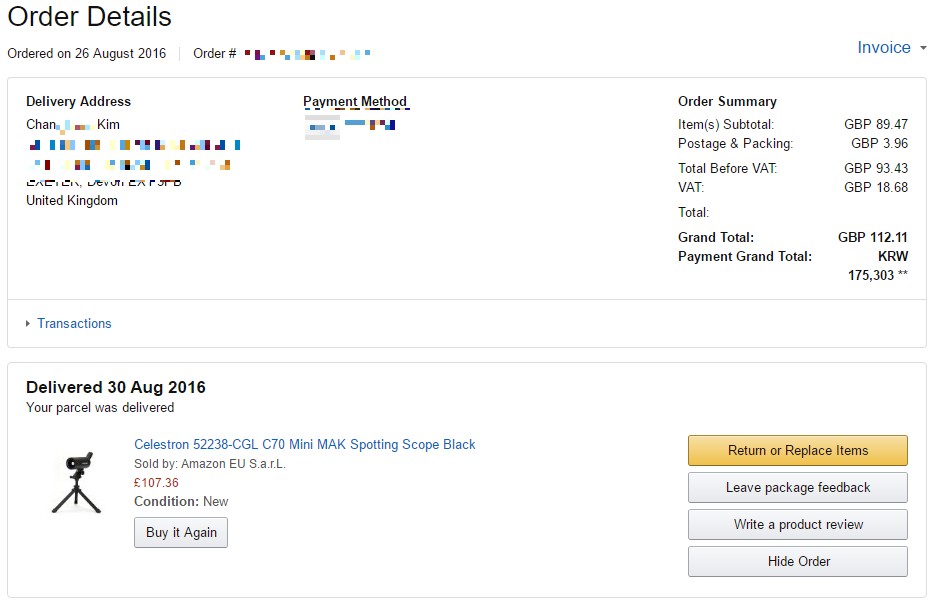Click the underlined Payment Method label
The width and height of the screenshot is (947, 614).
pos(355,102)
